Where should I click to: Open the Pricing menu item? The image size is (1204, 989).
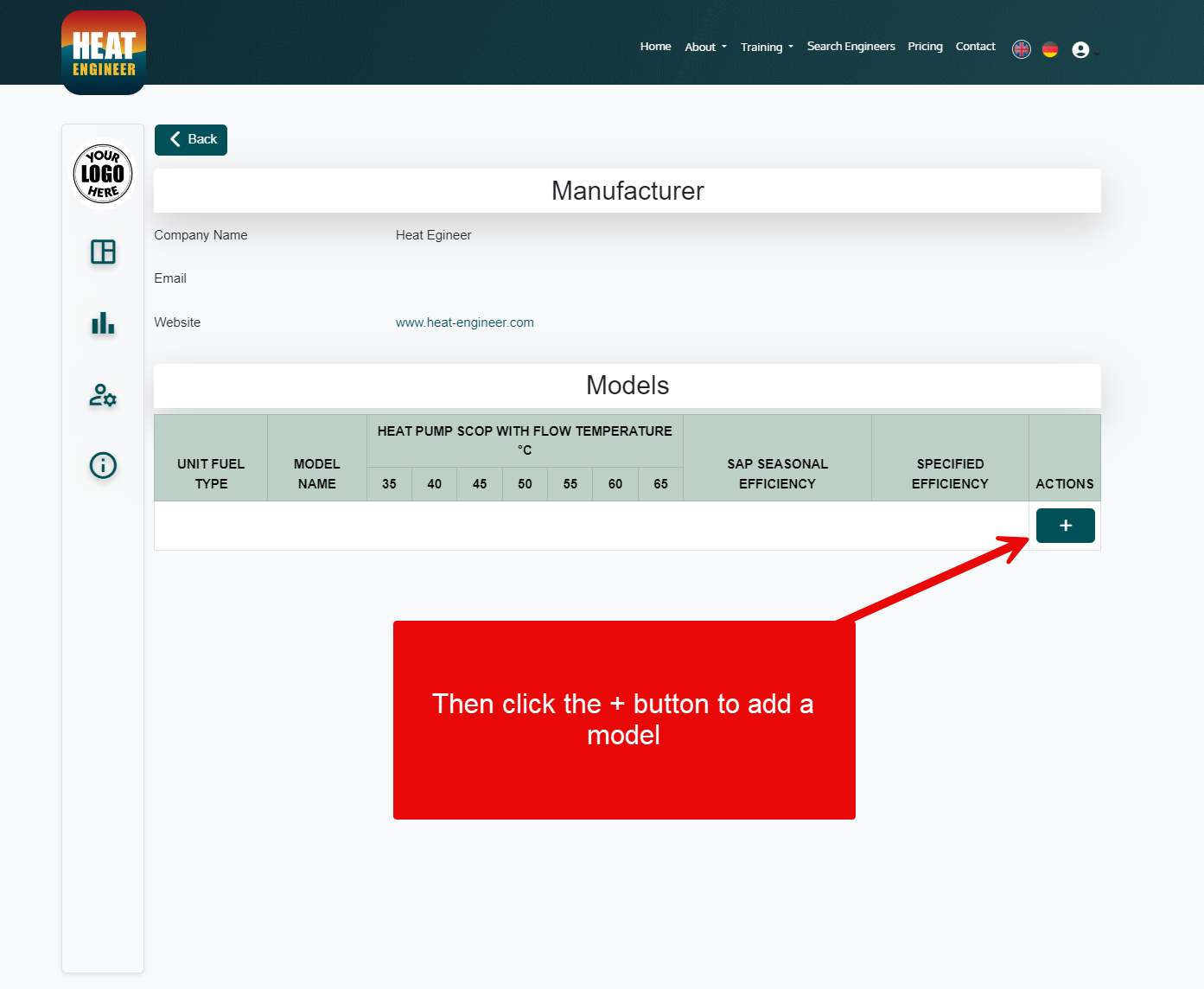click(925, 46)
